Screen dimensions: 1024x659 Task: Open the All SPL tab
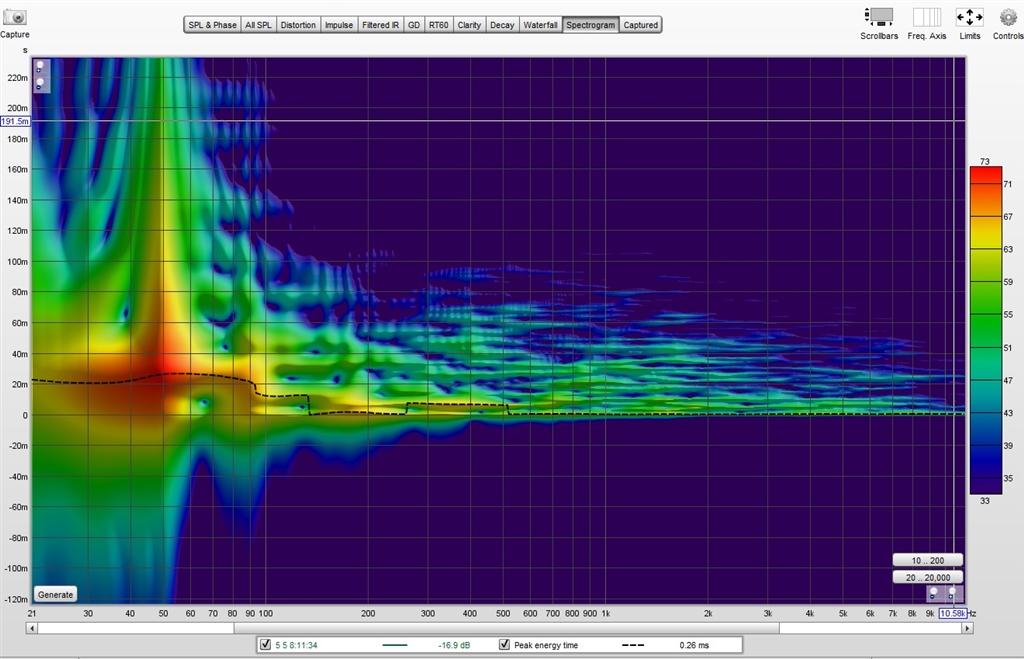[258, 25]
